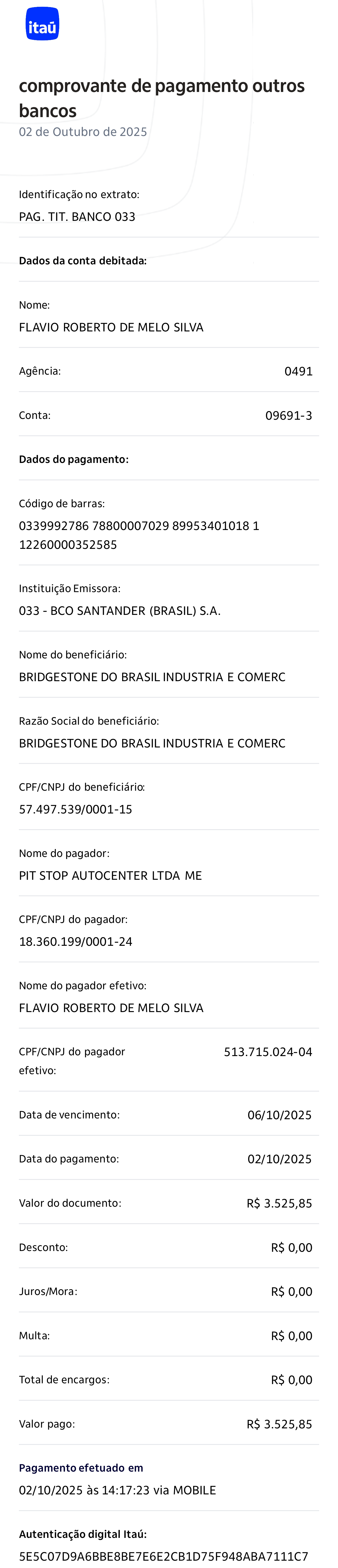The image size is (338, 1568).
Task: Click the beneficiary CNPJ 57.497.539/0001-15
Action: [75, 809]
